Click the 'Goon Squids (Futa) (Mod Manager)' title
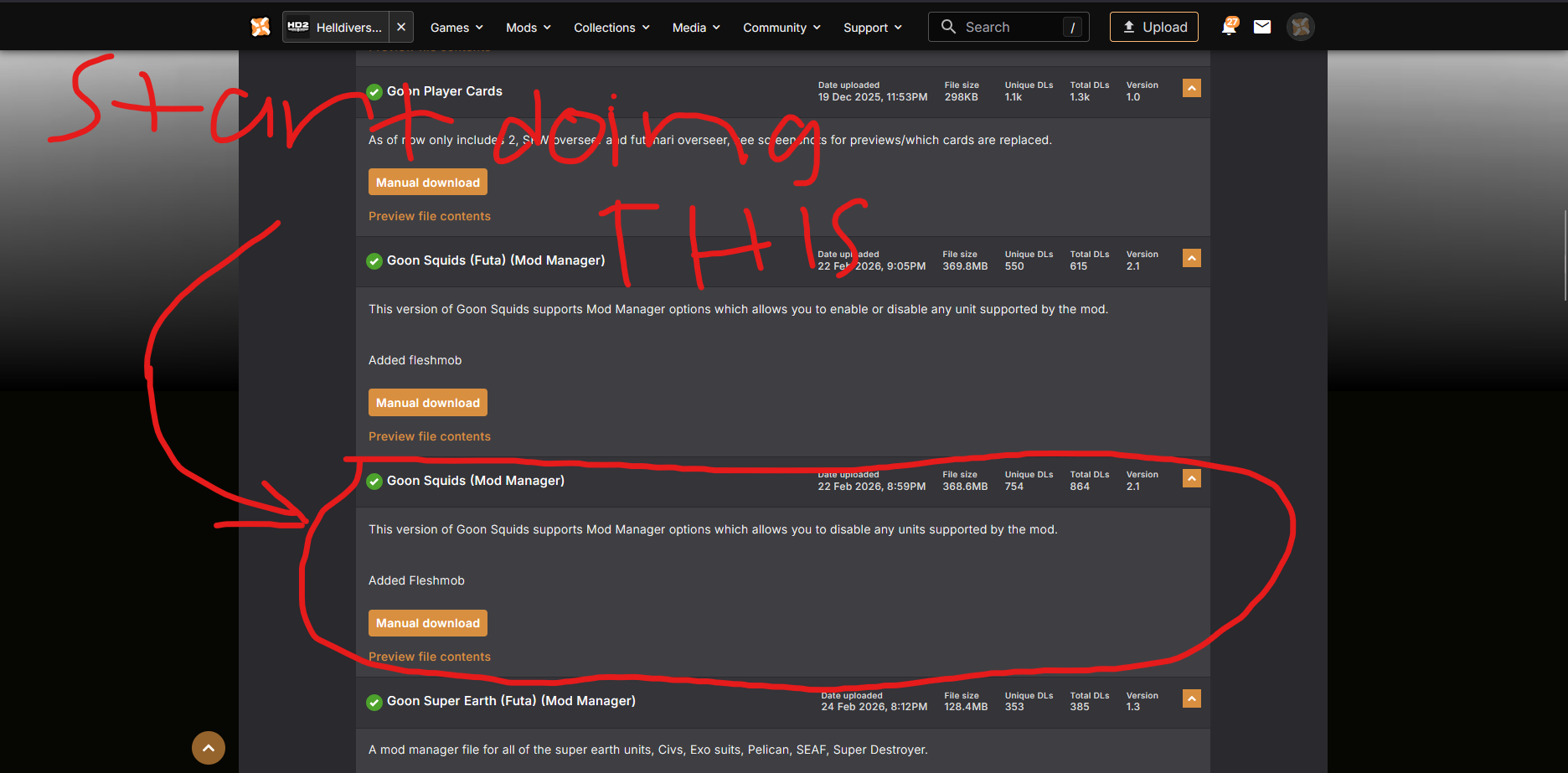The height and width of the screenshot is (773, 1568). [x=496, y=260]
